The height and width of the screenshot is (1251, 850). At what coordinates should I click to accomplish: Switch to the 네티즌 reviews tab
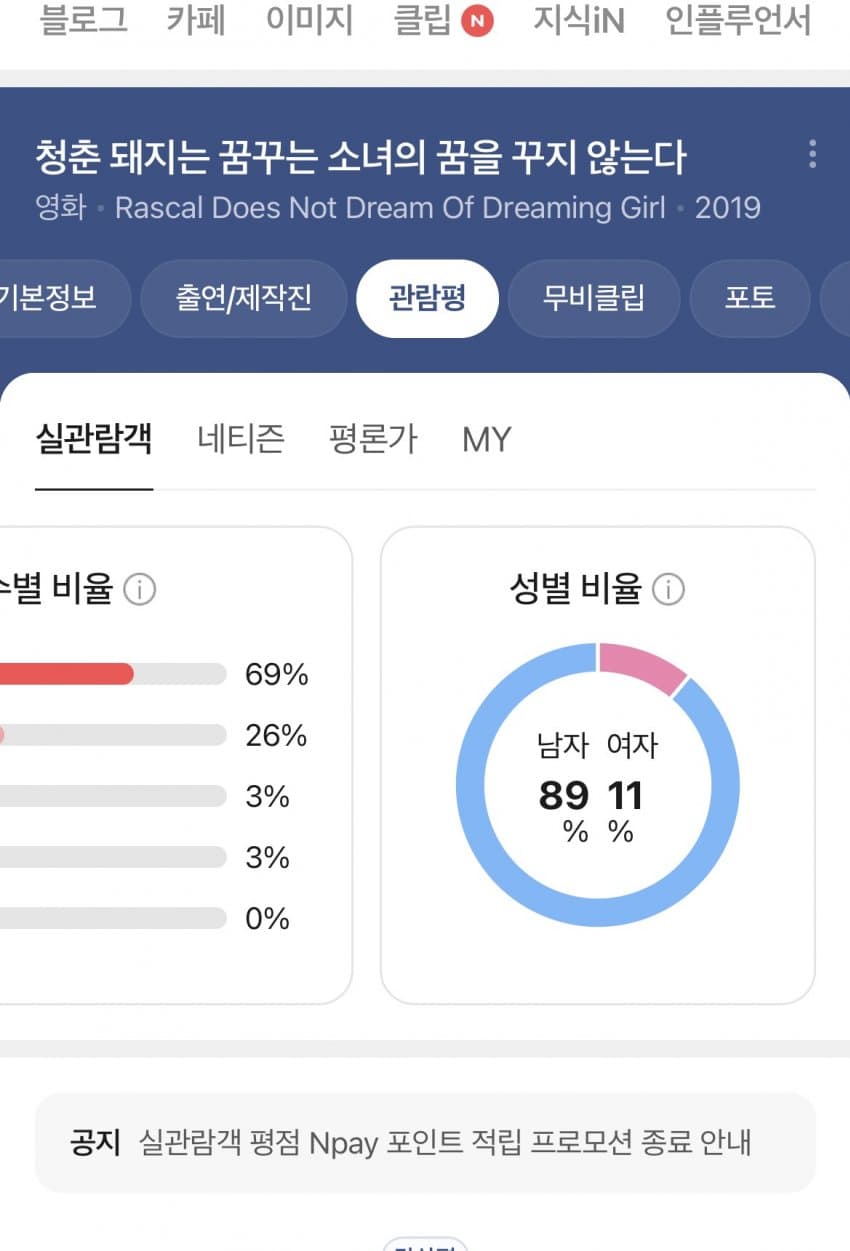[x=241, y=439]
